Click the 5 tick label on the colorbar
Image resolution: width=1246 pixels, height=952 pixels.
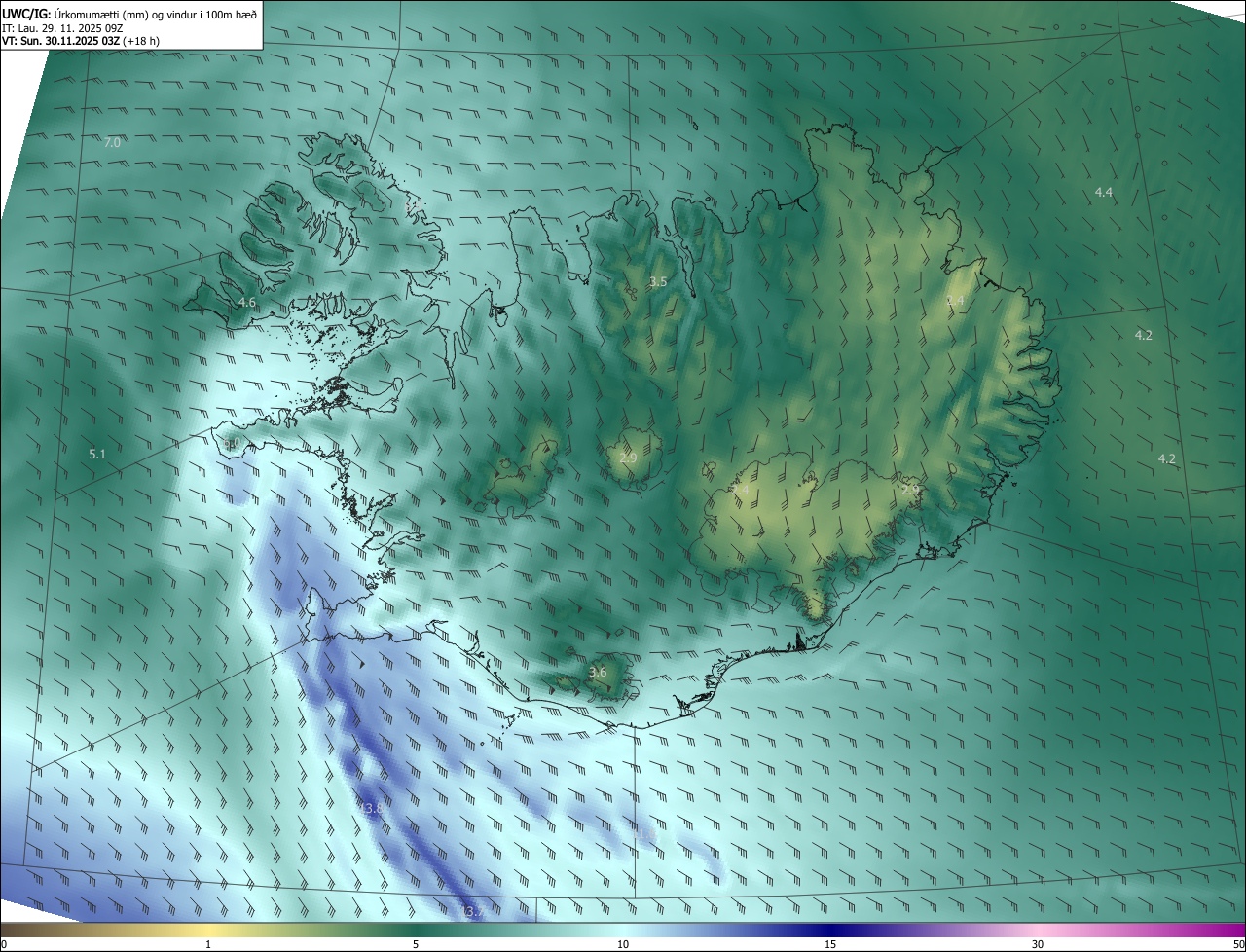416,944
